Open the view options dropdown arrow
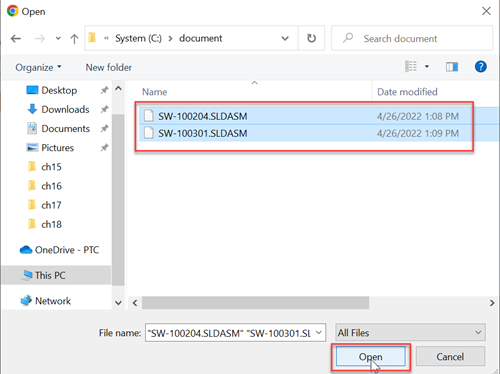The image size is (500, 374). point(427,67)
